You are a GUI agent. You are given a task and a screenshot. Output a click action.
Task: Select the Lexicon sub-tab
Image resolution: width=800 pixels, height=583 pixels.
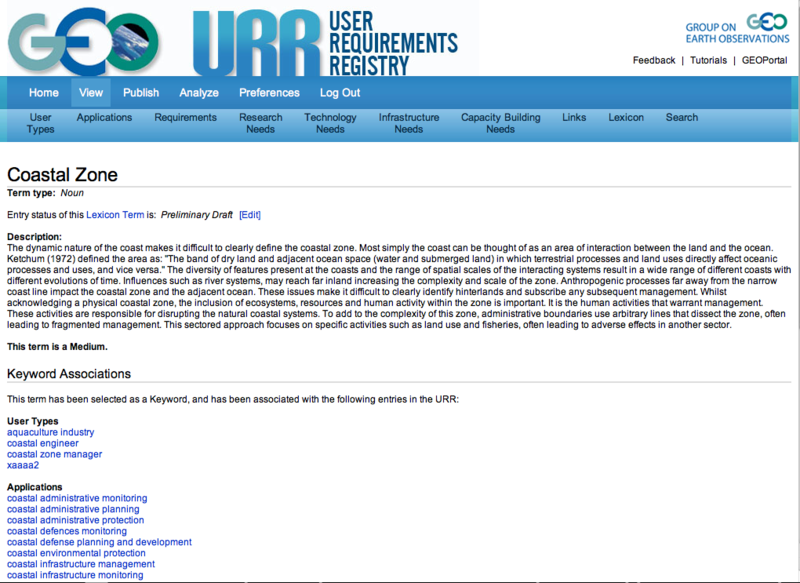626,117
